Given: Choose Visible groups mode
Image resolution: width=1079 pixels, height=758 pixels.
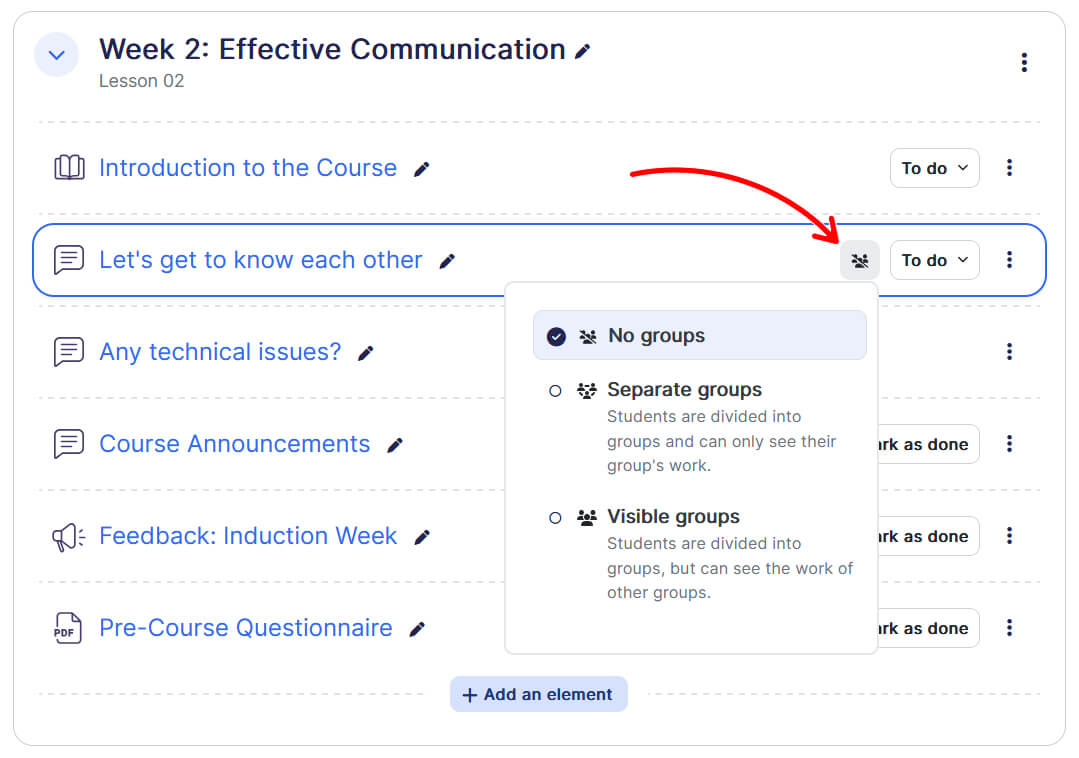Looking at the screenshot, I should click(x=673, y=517).
